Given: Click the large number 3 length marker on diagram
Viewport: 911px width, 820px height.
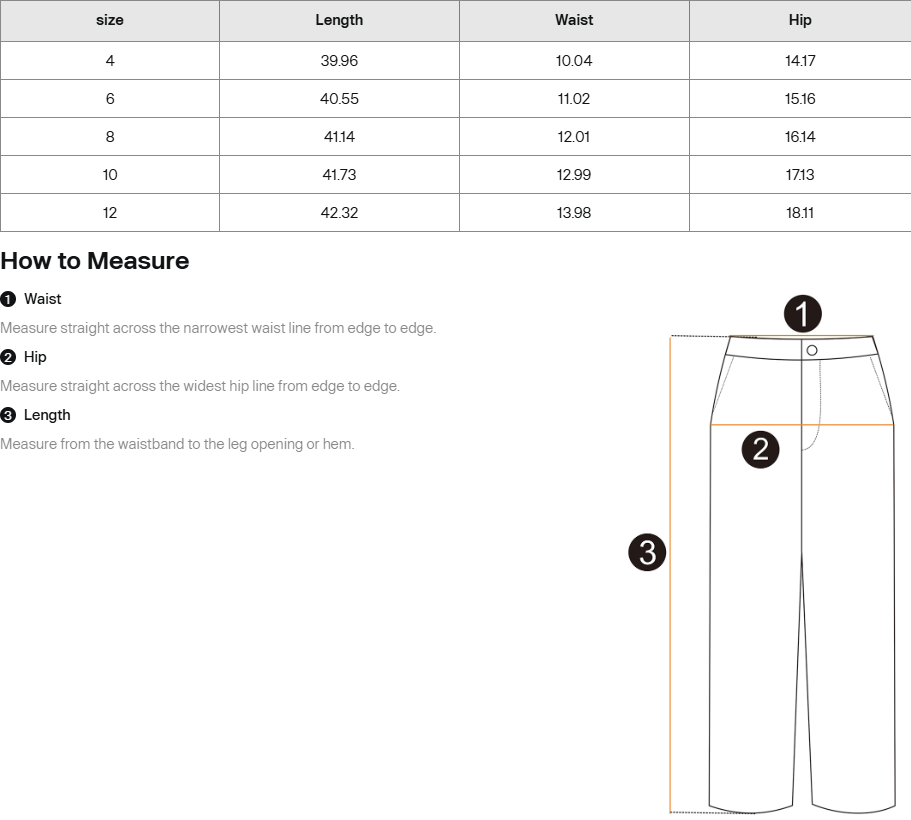Looking at the screenshot, I should coord(647,552).
